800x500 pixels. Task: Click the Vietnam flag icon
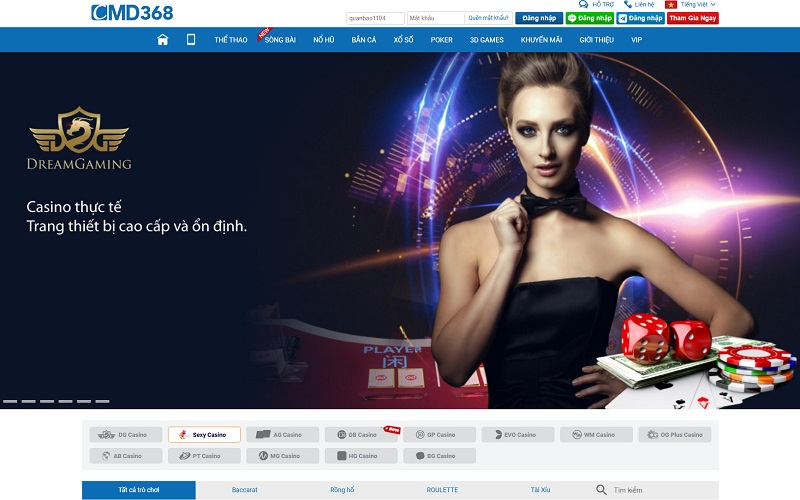pos(671,4)
